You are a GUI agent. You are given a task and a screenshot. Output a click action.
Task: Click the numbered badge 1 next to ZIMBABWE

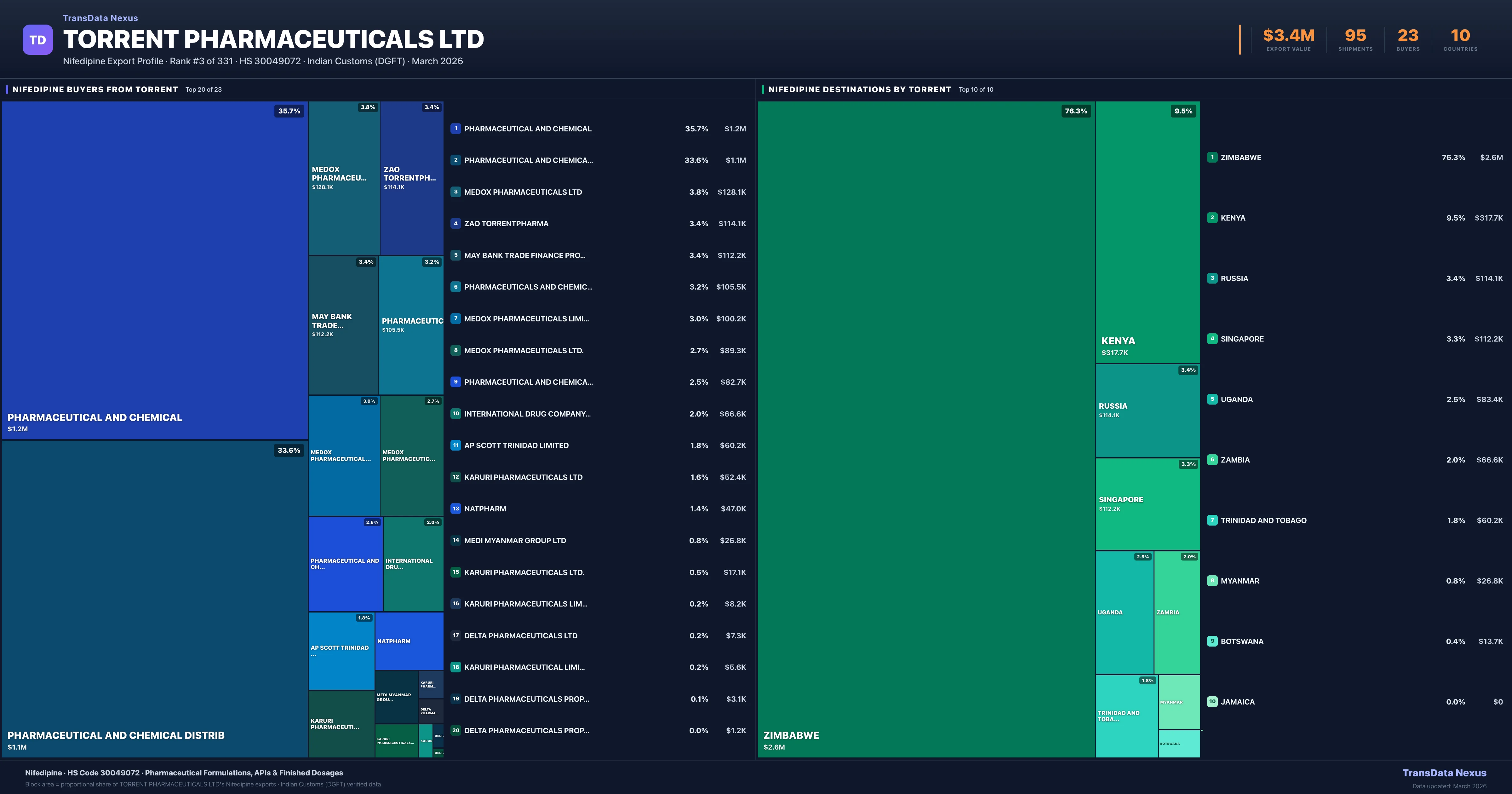[1212, 157]
